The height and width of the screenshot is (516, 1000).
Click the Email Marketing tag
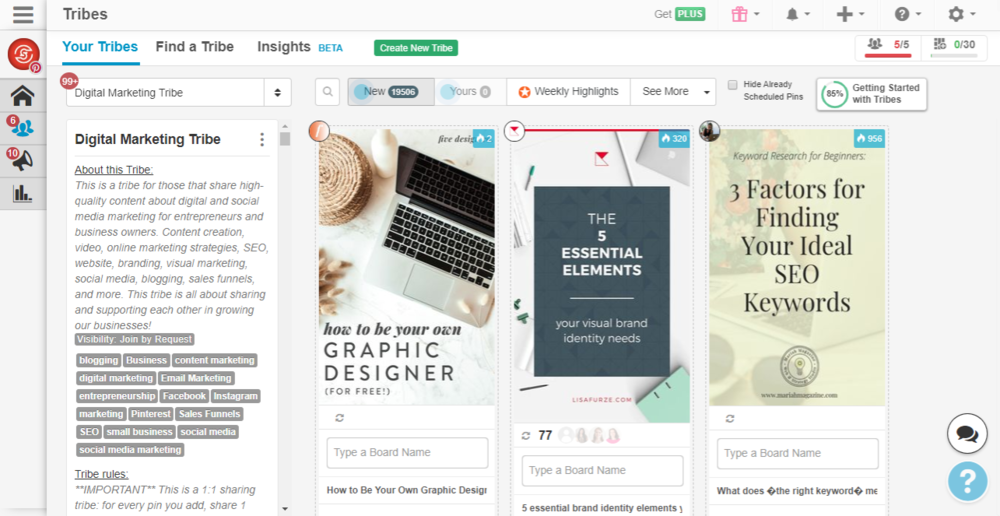(196, 378)
